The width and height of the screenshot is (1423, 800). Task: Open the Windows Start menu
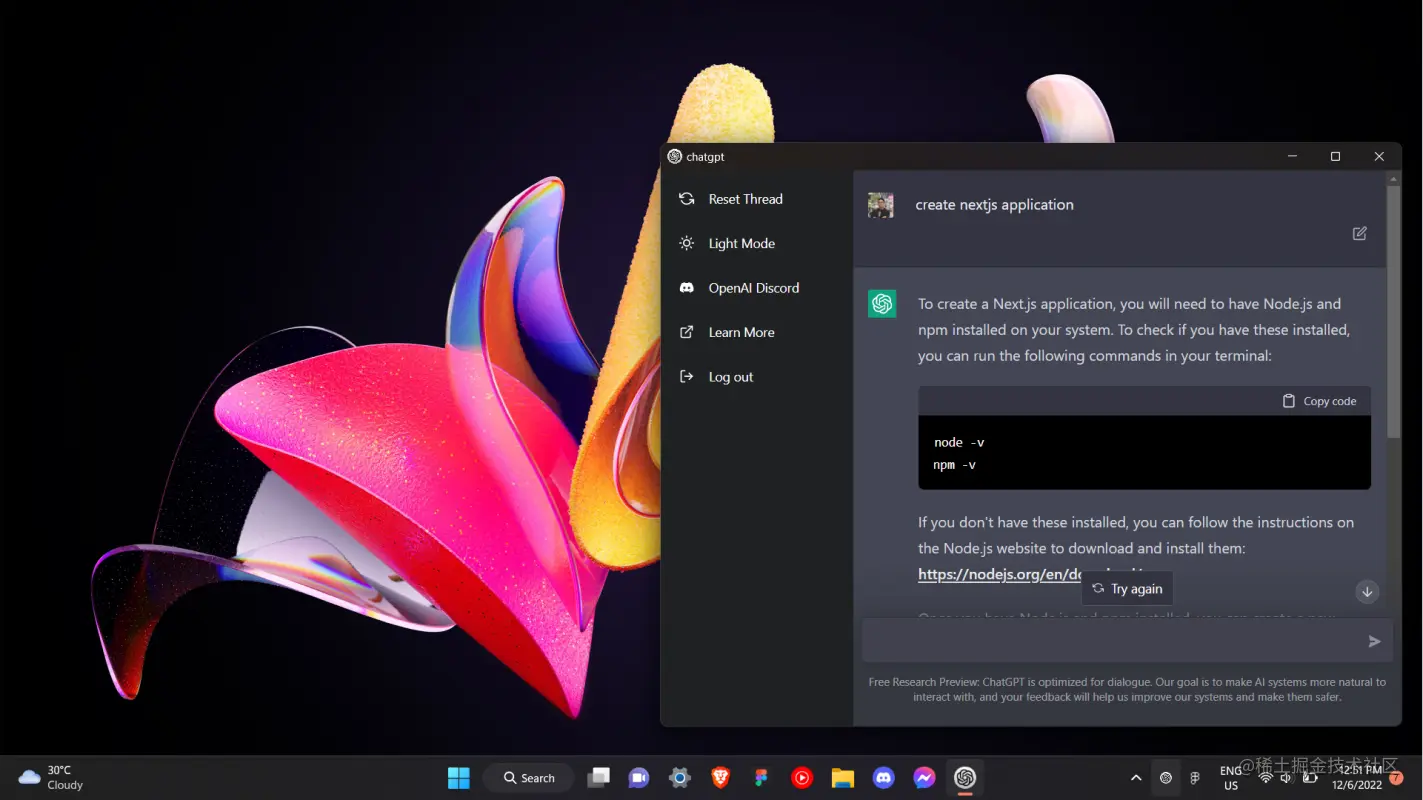pos(459,778)
